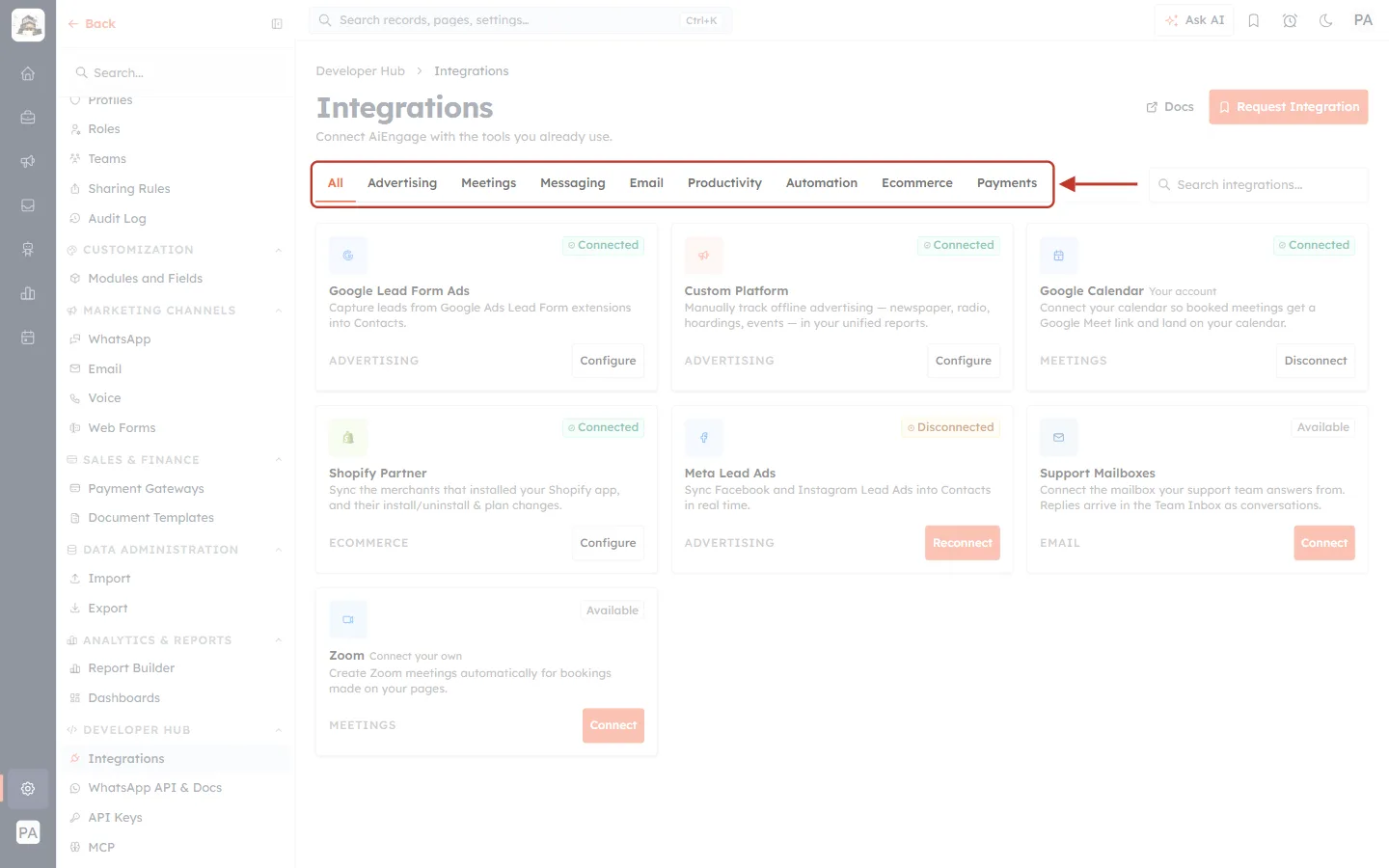Reconnect Meta Lead Ads

coord(963,543)
